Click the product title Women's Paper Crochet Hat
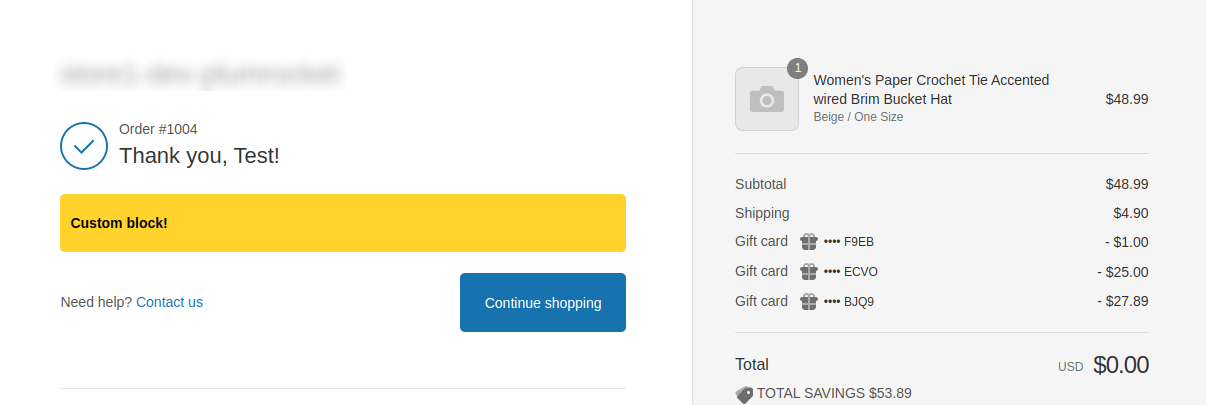The width and height of the screenshot is (1206, 405). pos(931,89)
